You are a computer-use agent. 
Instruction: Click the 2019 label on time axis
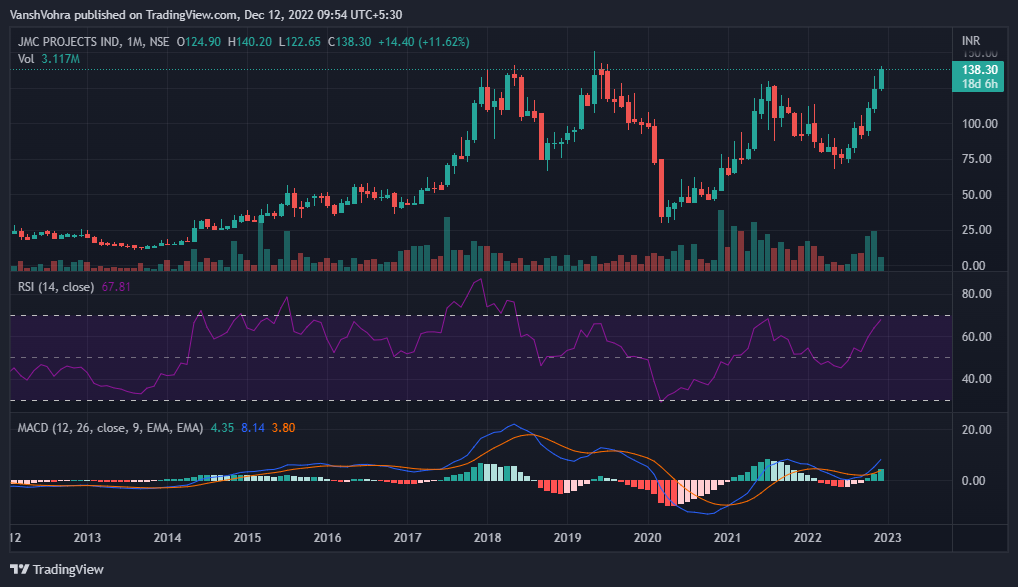point(567,538)
